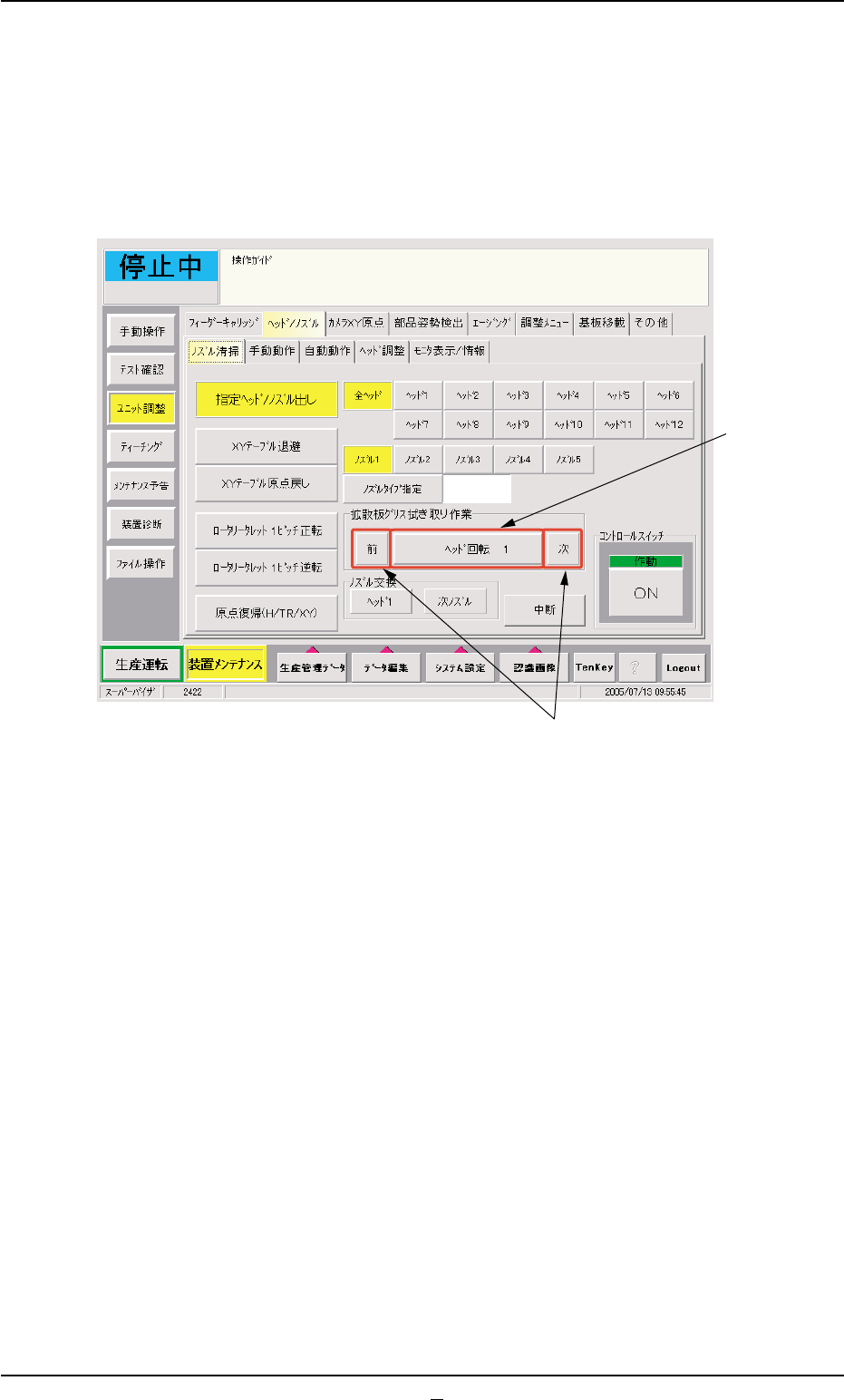Select the ヘッド12 button
This screenshot has height=1400, width=844.
tap(669, 424)
